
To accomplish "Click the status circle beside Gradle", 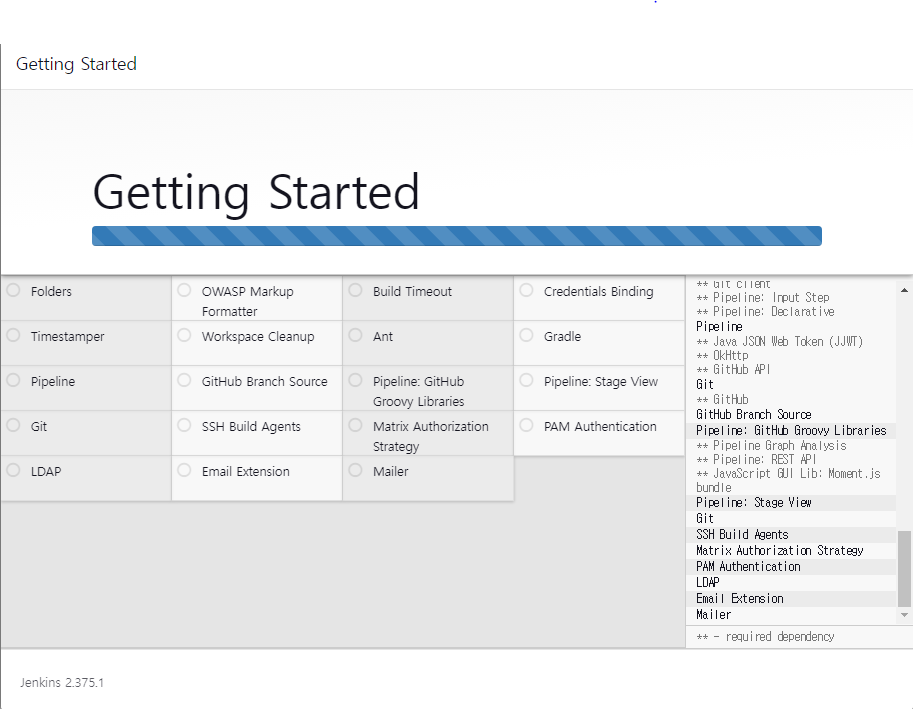I will point(526,335).
